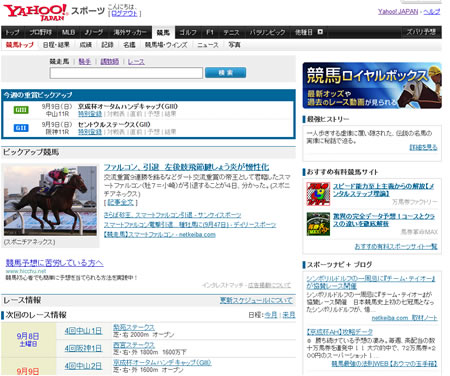Open the 【競走馬】スマートファルコン netkeiba.com link
This screenshot has height=376, width=450.
(x=159, y=235)
